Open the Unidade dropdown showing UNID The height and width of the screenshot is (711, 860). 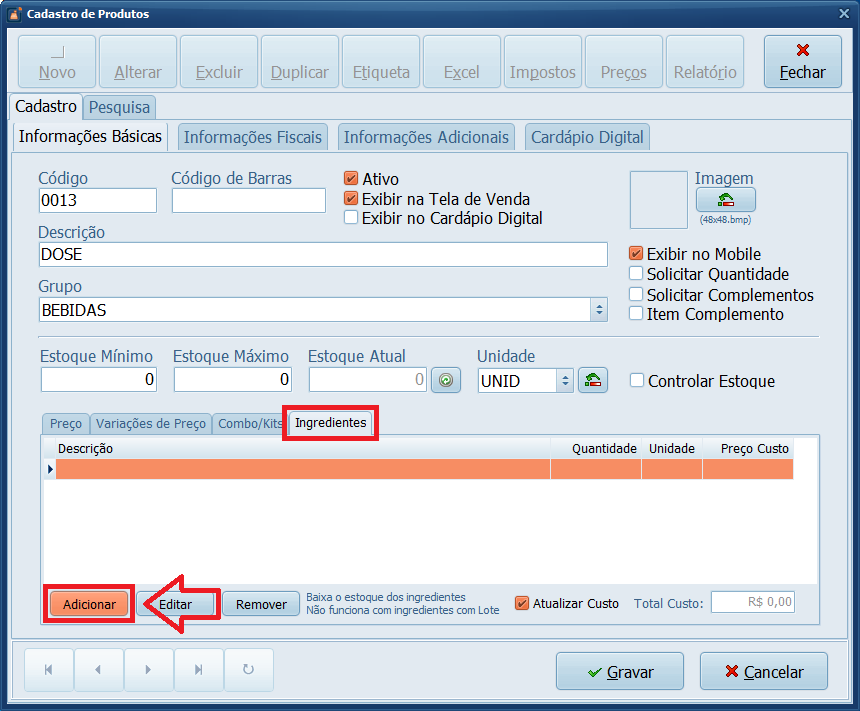[x=564, y=380]
